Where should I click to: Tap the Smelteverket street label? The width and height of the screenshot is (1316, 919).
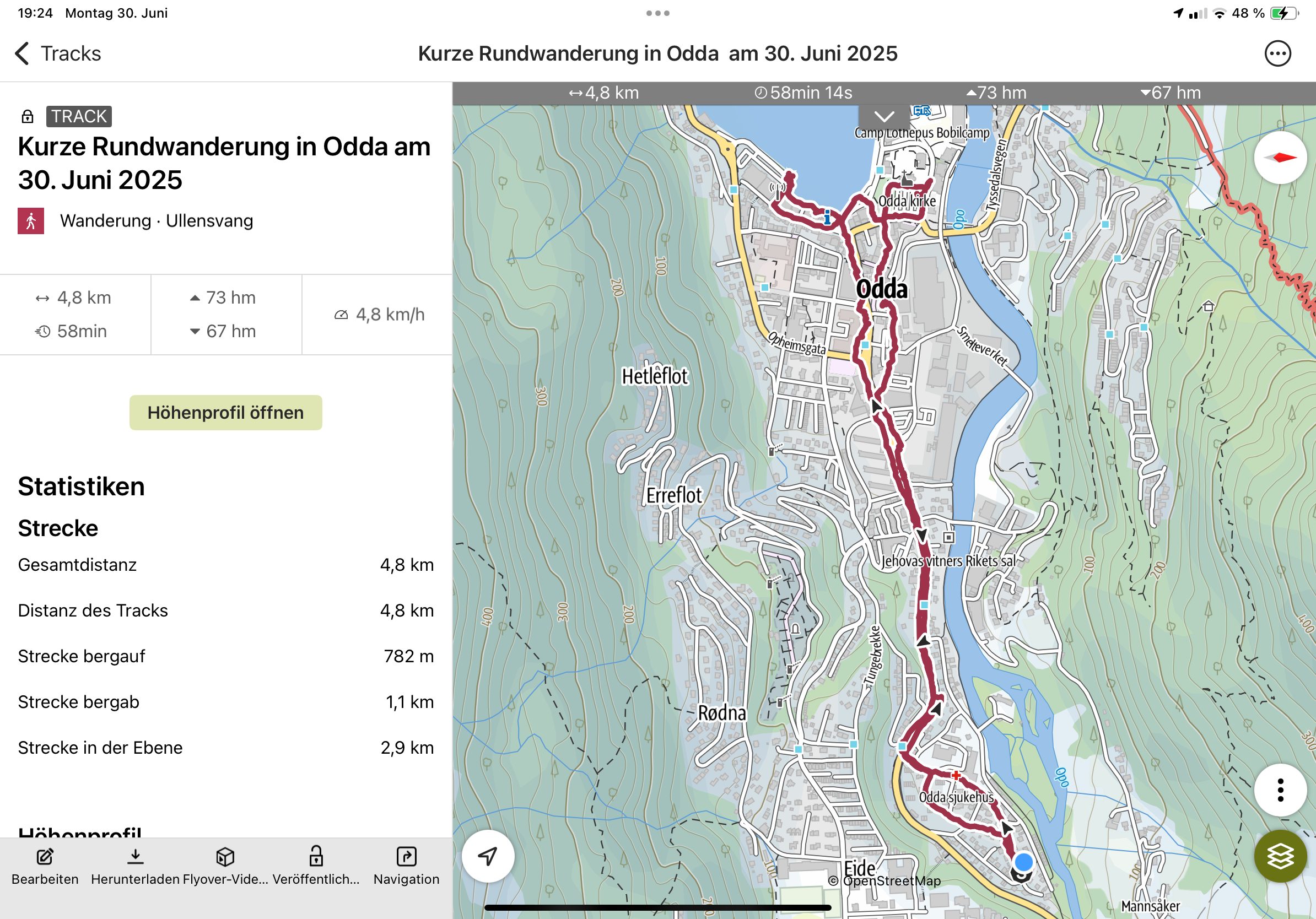[982, 346]
